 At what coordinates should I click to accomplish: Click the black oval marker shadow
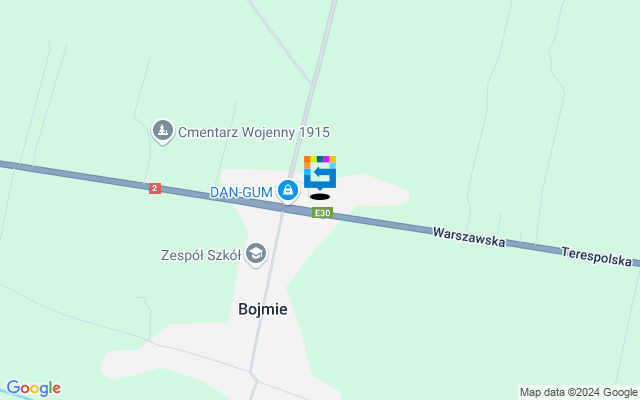tap(320, 197)
